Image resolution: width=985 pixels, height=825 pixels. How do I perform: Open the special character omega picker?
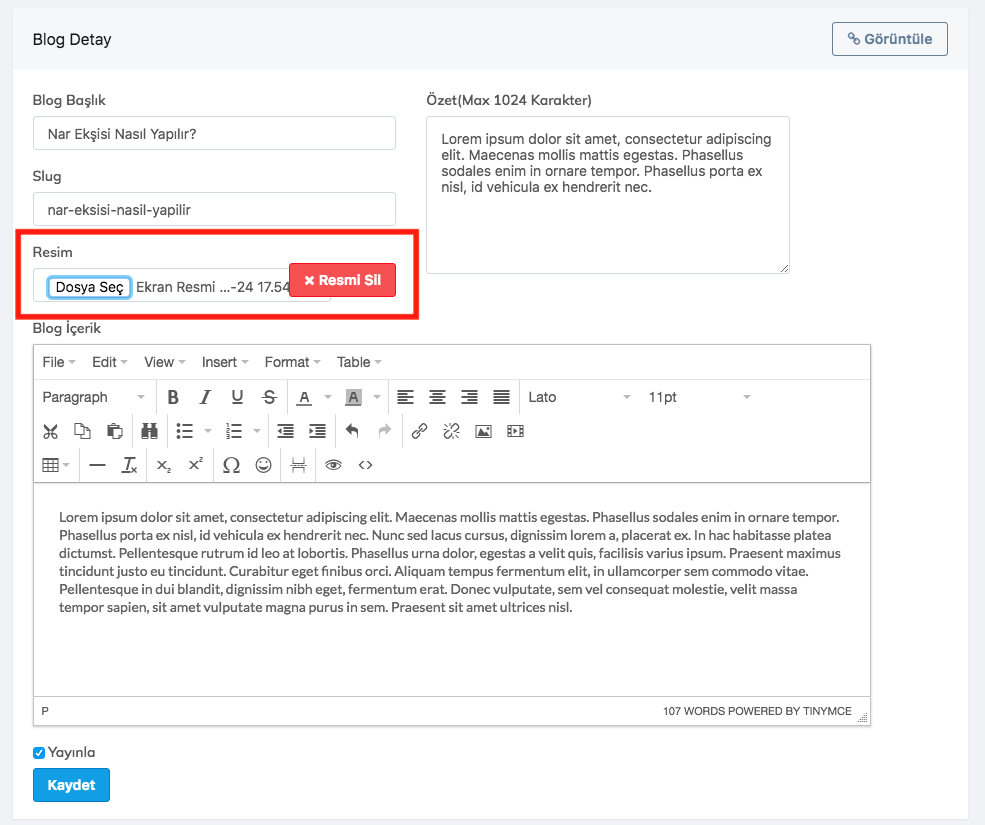click(231, 465)
